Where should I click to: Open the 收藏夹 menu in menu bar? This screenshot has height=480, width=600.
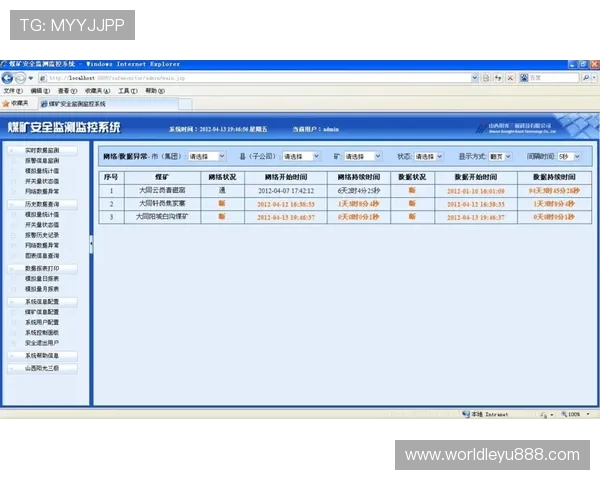97,91
